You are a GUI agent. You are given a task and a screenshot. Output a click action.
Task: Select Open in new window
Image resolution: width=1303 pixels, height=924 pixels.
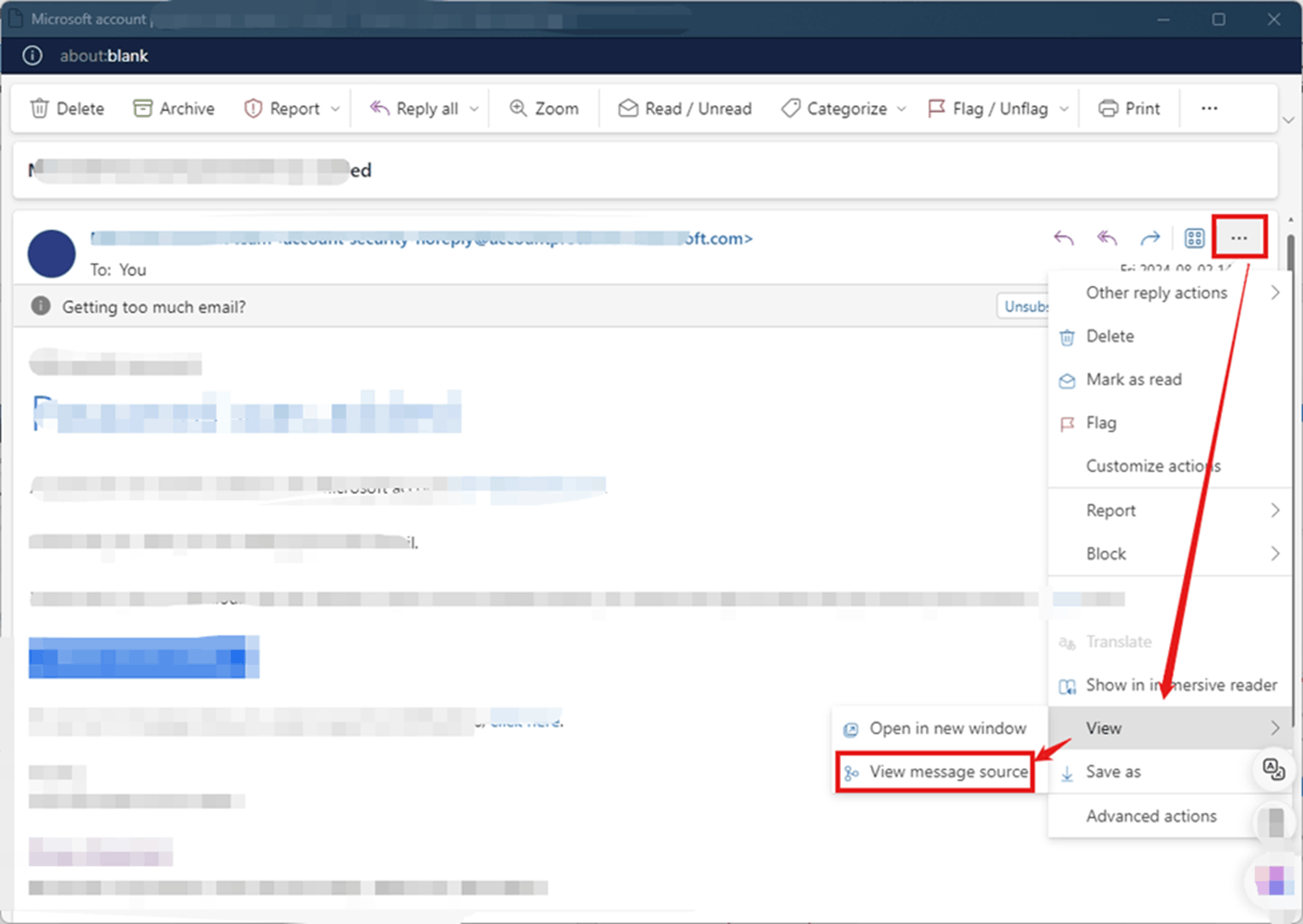(x=939, y=728)
